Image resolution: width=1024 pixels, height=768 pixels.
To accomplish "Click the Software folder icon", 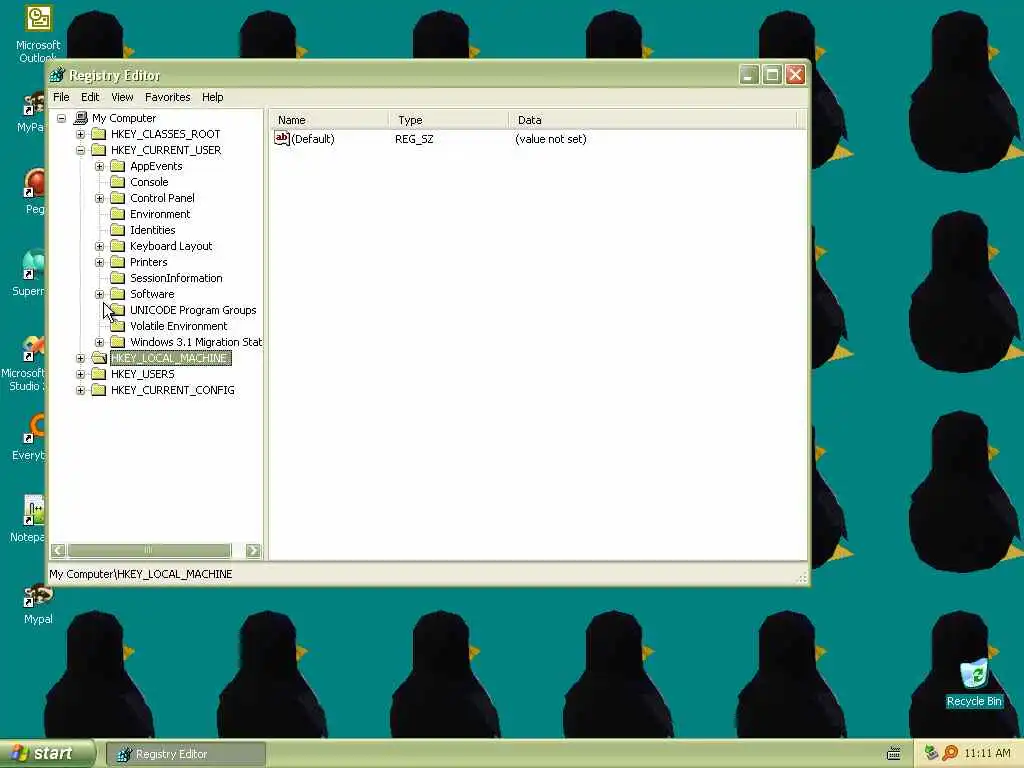I will (x=118, y=294).
